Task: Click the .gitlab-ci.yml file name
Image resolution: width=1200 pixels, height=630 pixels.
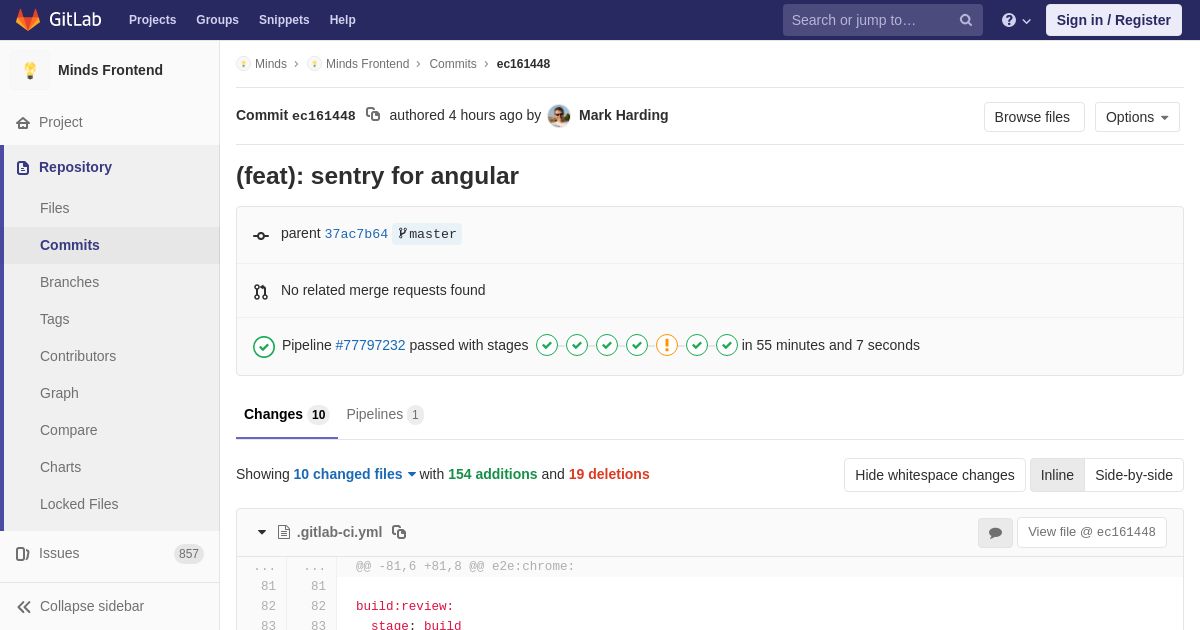Action: [x=339, y=532]
